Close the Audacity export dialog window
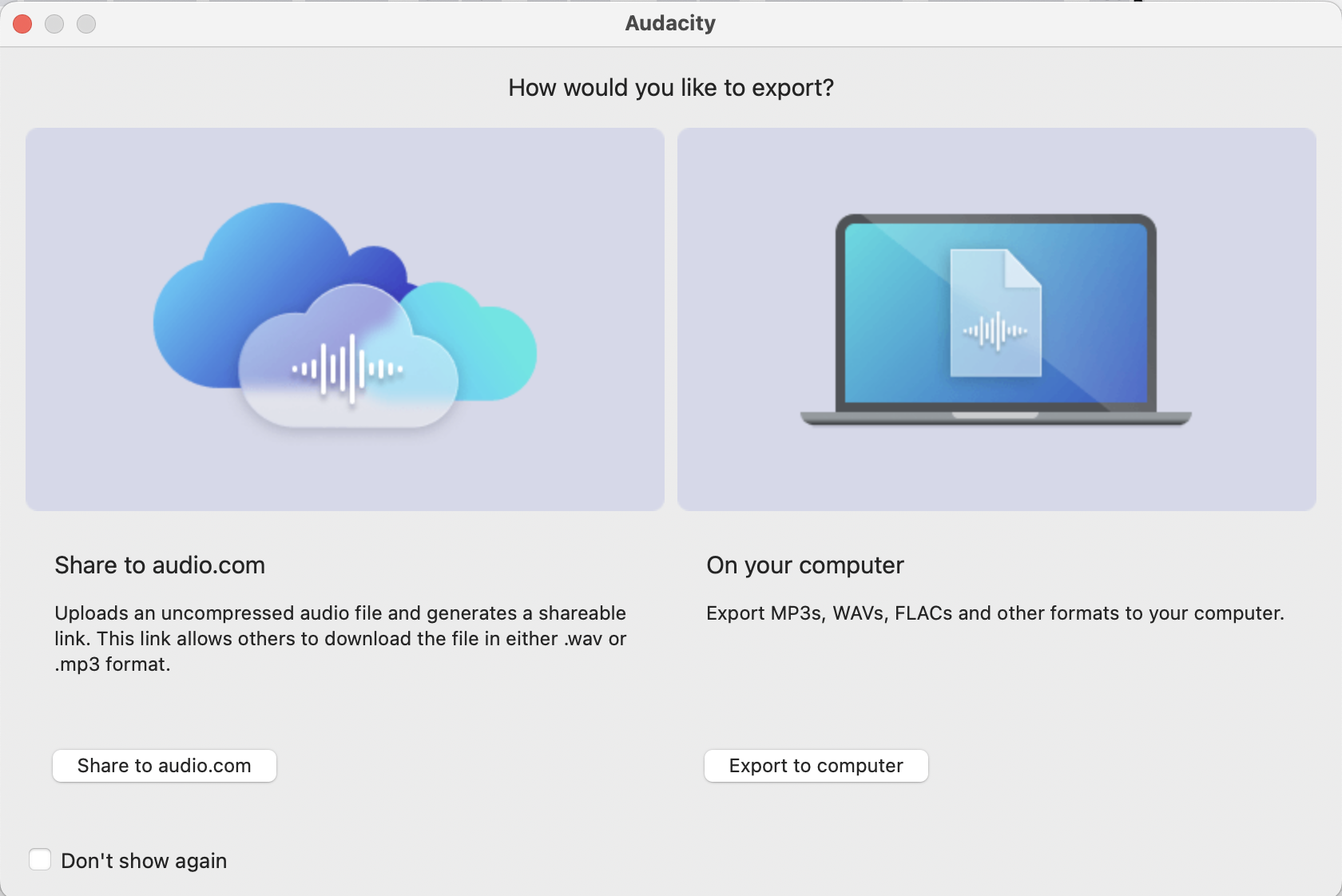 [22, 24]
